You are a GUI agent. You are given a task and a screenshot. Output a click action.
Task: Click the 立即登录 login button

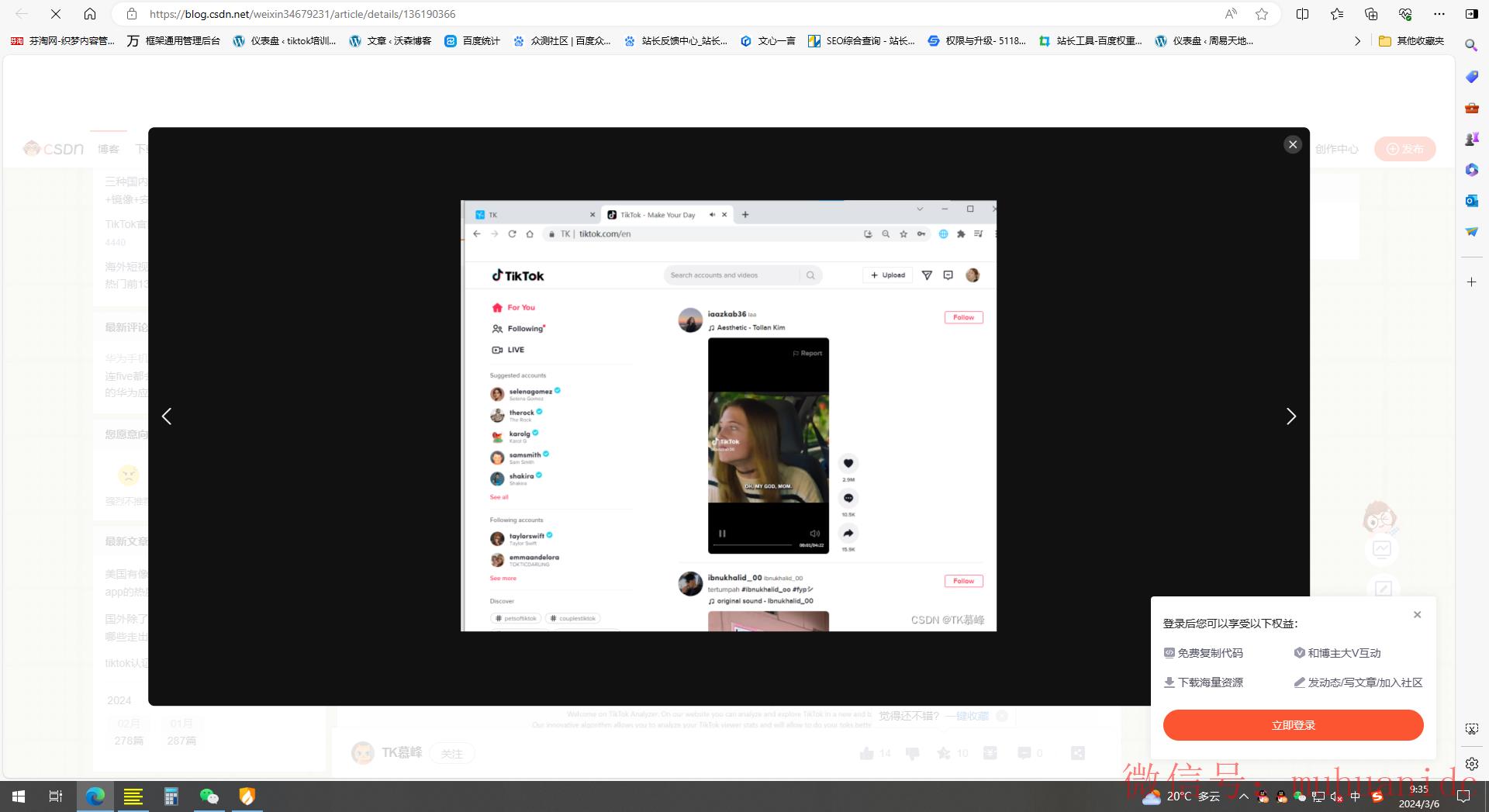pos(1293,725)
